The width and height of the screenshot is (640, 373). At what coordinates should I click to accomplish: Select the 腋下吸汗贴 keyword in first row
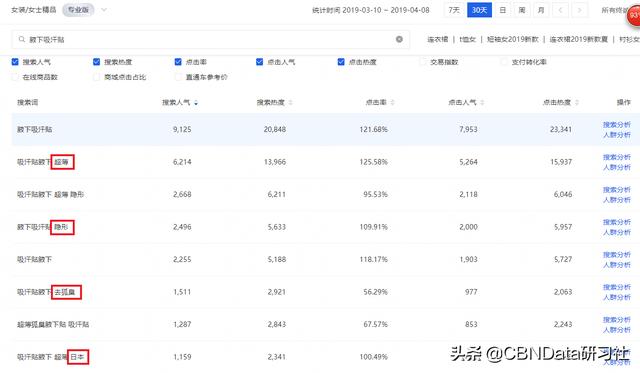(x=35, y=129)
